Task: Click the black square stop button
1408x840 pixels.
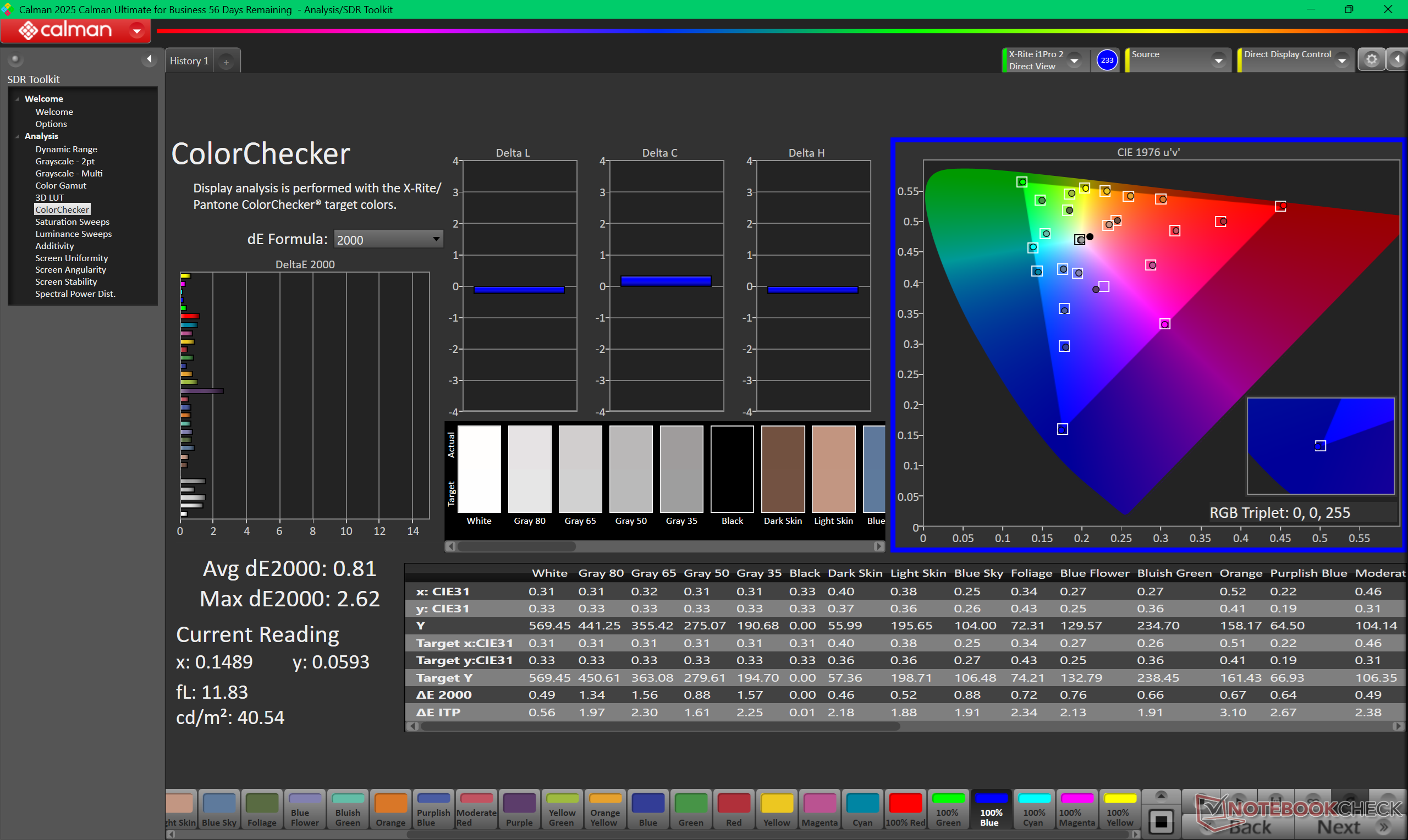Action: (x=1160, y=821)
